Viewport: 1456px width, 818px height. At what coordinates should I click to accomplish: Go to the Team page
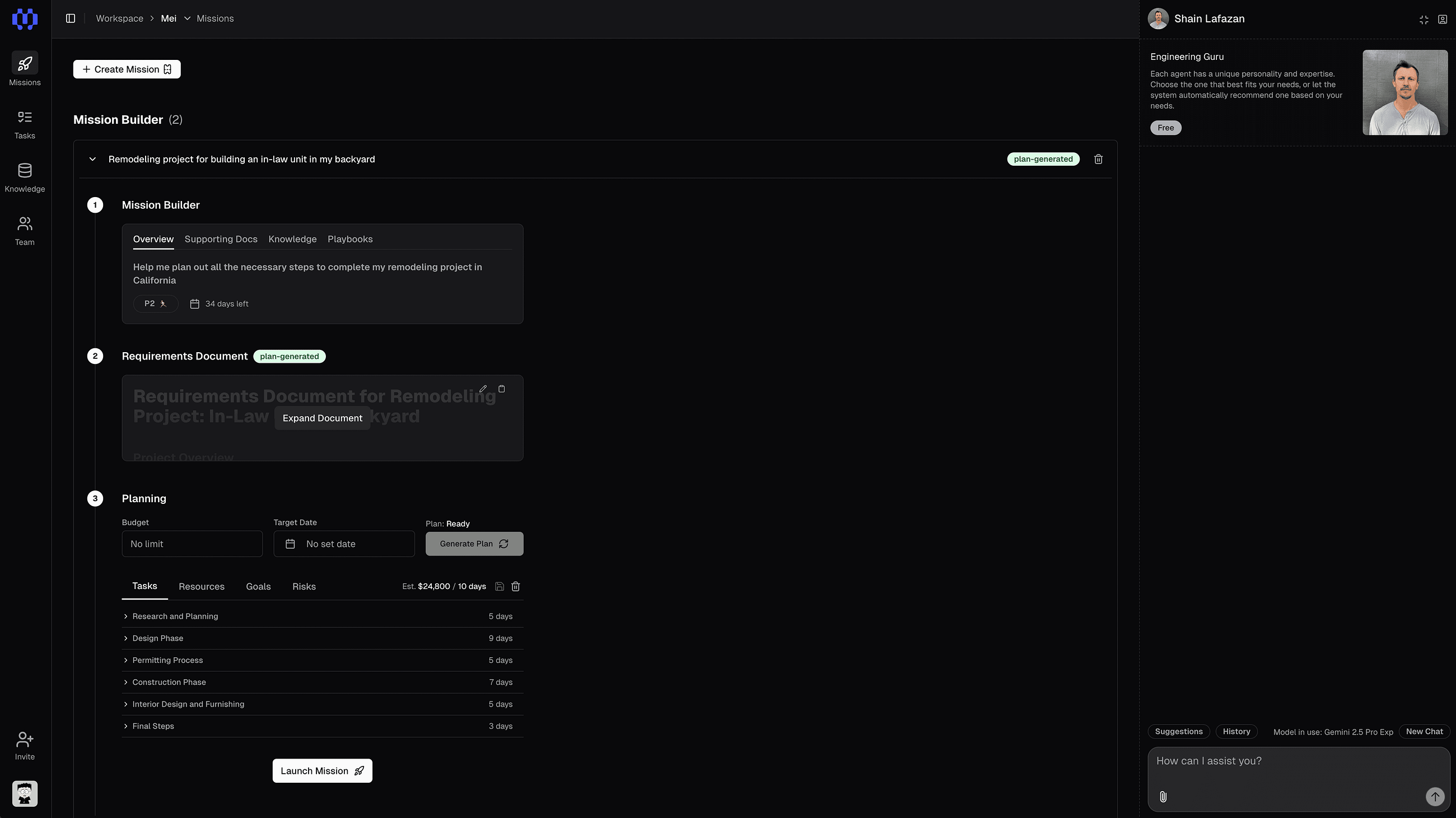pos(24,231)
